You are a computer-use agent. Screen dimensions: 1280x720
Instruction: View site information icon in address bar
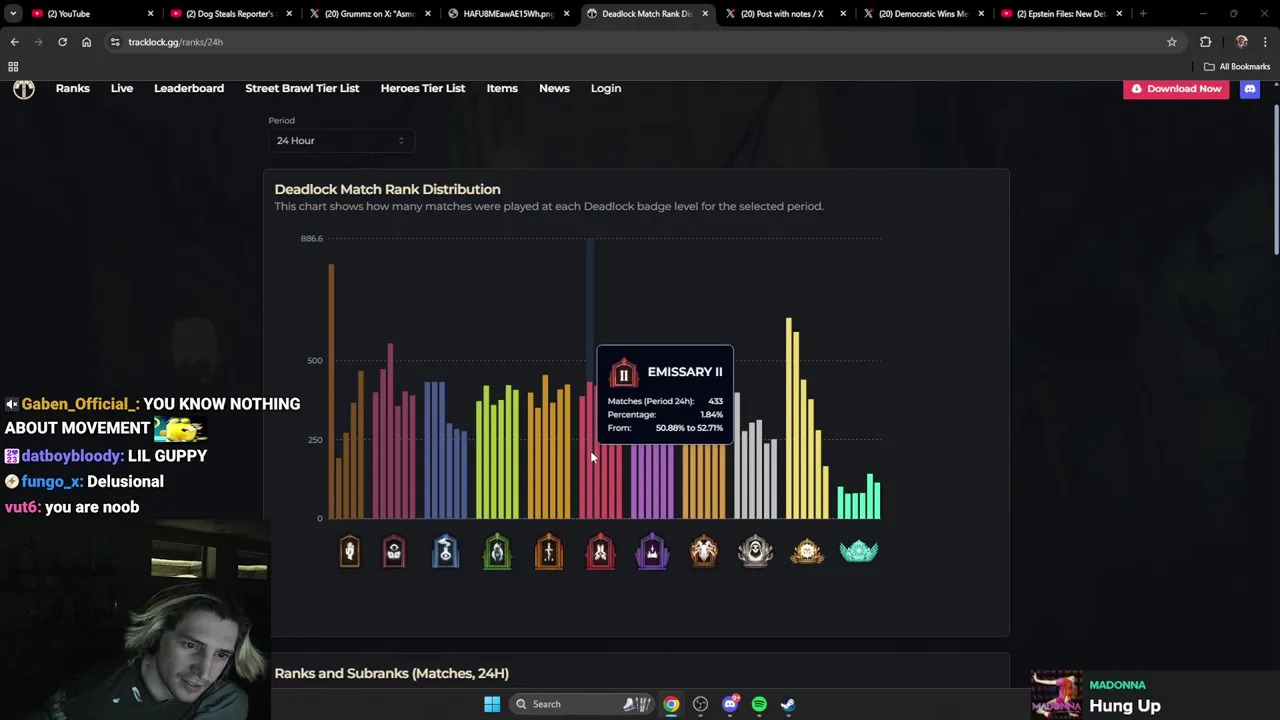[x=115, y=42]
